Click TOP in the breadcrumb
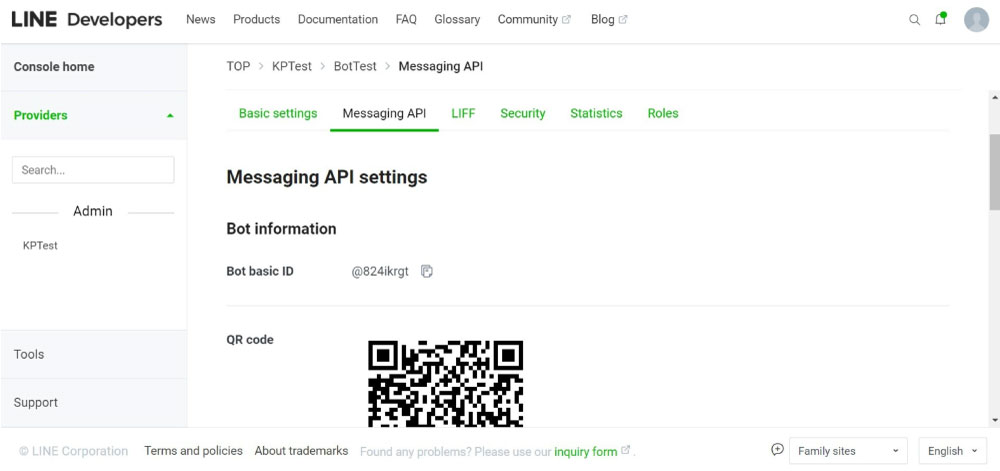This screenshot has width=1000, height=471. (x=239, y=66)
